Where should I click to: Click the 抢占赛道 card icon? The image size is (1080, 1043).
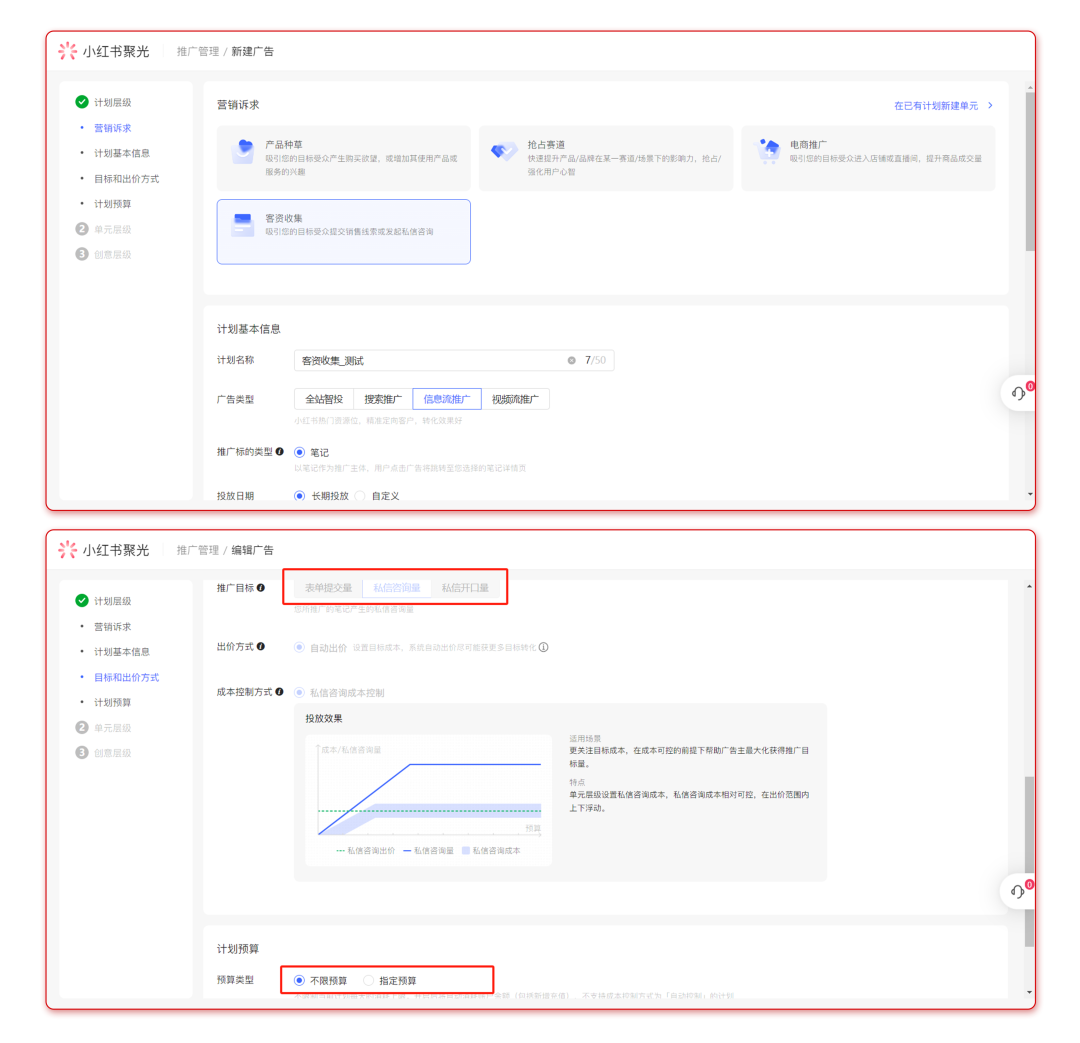pos(503,152)
